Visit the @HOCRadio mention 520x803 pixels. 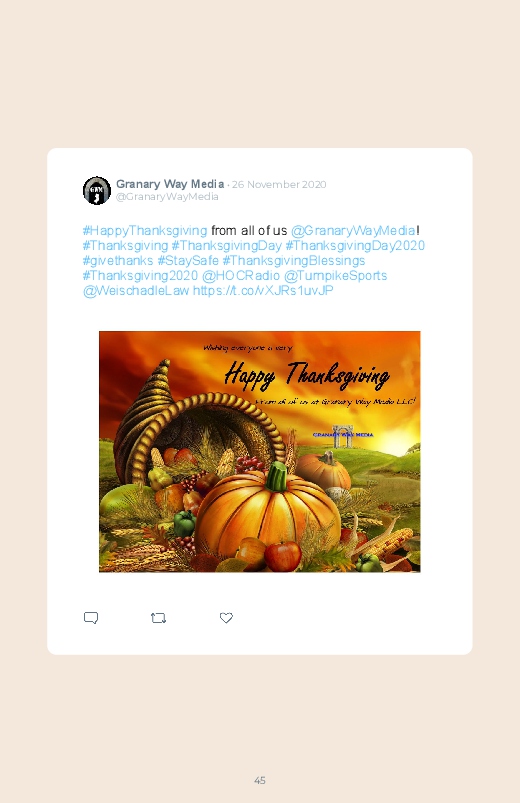[241, 275]
